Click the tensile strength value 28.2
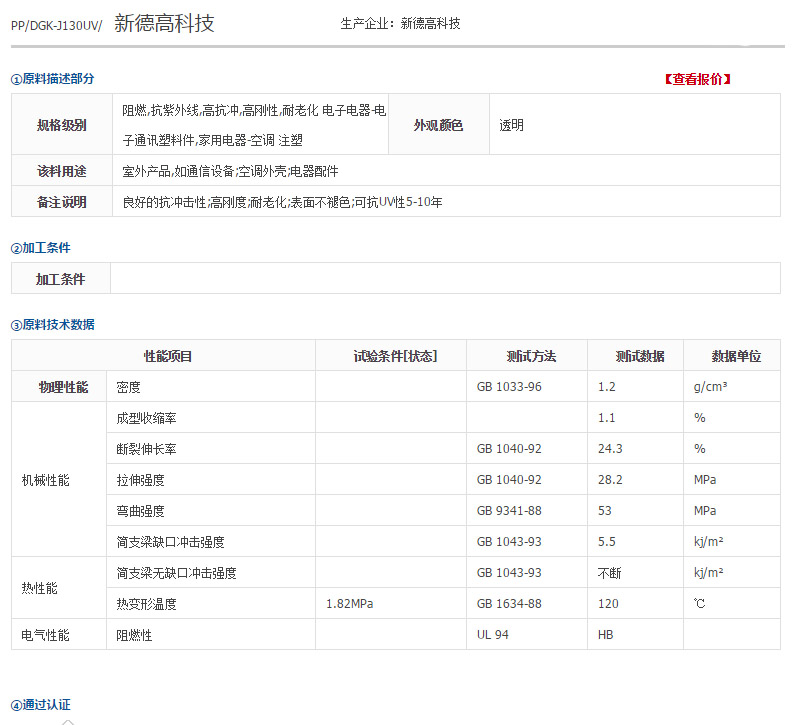The height and width of the screenshot is (725, 792). (610, 479)
